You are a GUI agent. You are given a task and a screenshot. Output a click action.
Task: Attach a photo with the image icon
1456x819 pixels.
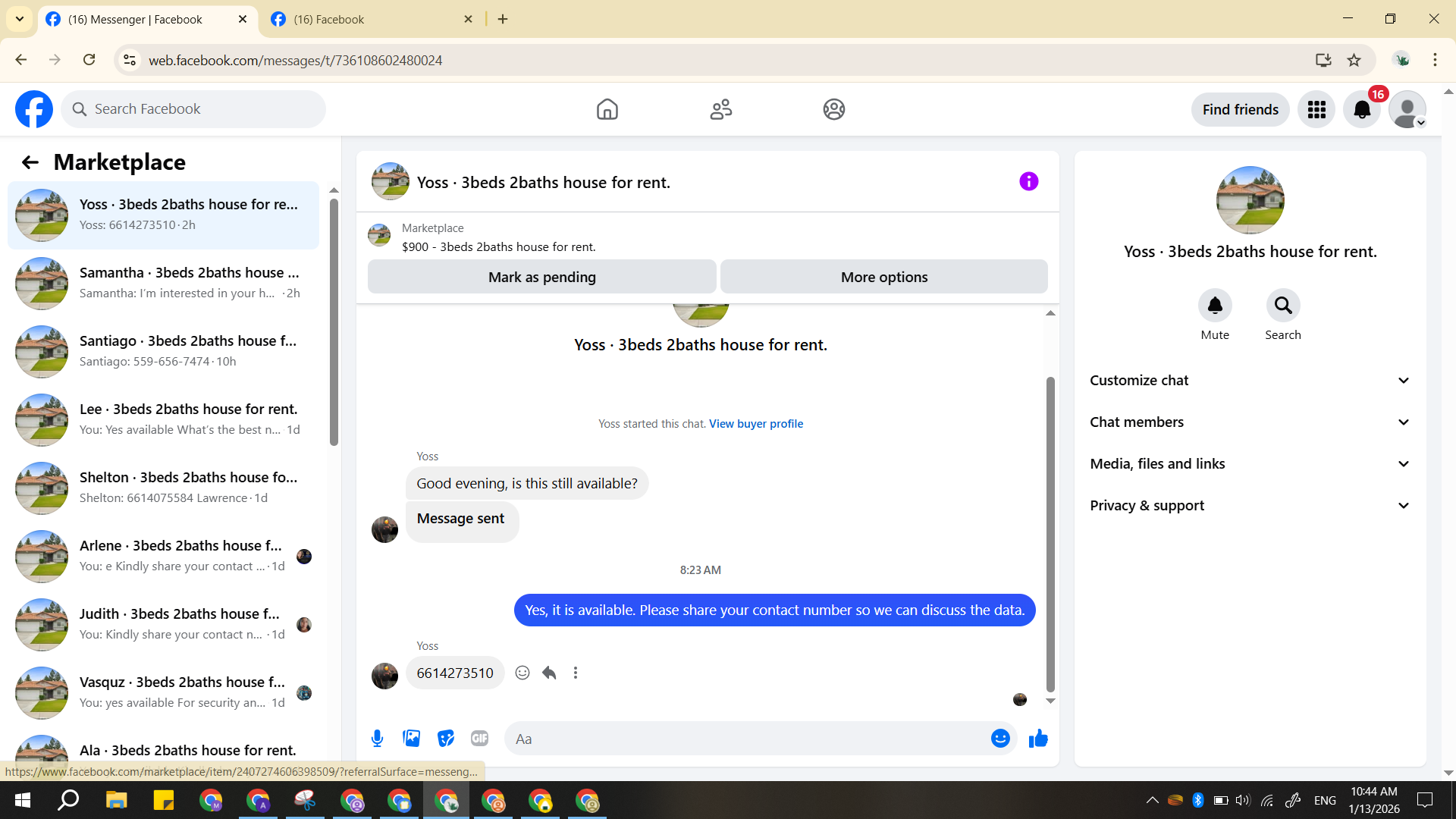[411, 739]
